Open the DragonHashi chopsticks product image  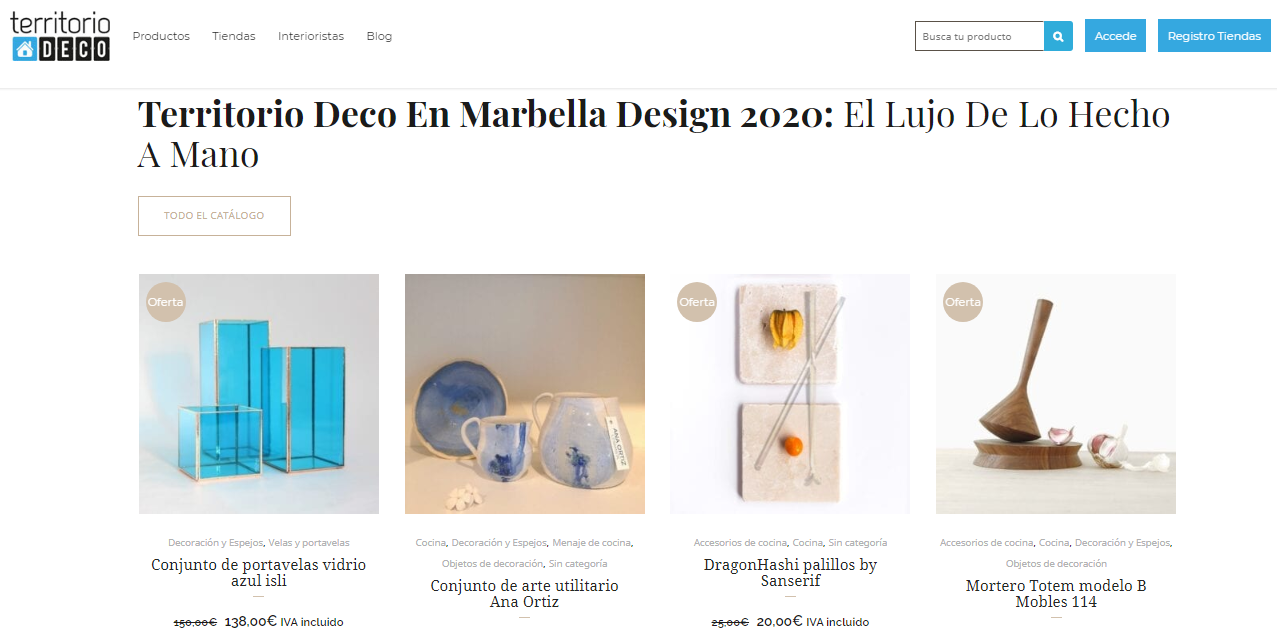[790, 394]
